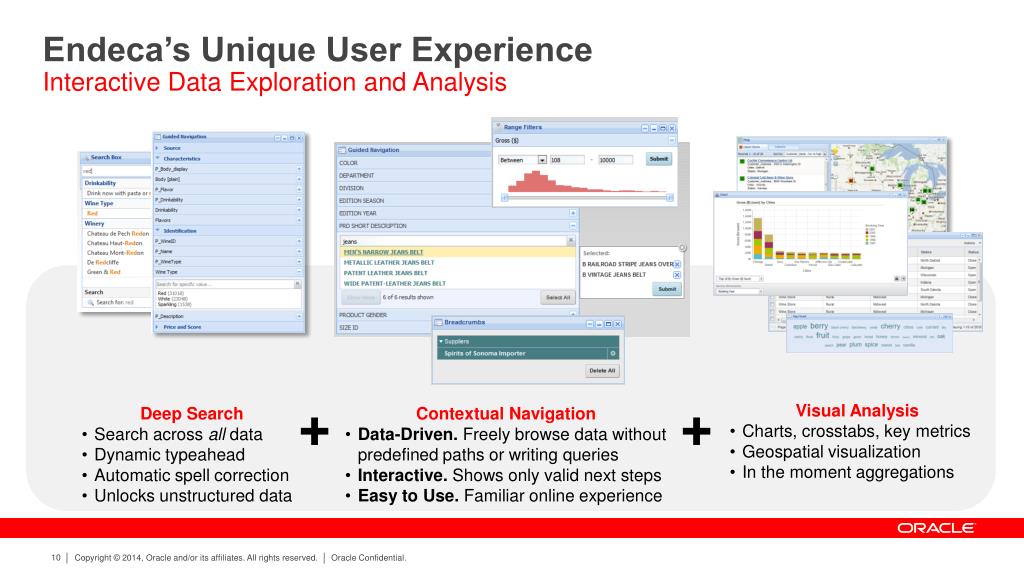Collapse the Characteristics group
The height and width of the screenshot is (576, 1024).
click(x=157, y=159)
